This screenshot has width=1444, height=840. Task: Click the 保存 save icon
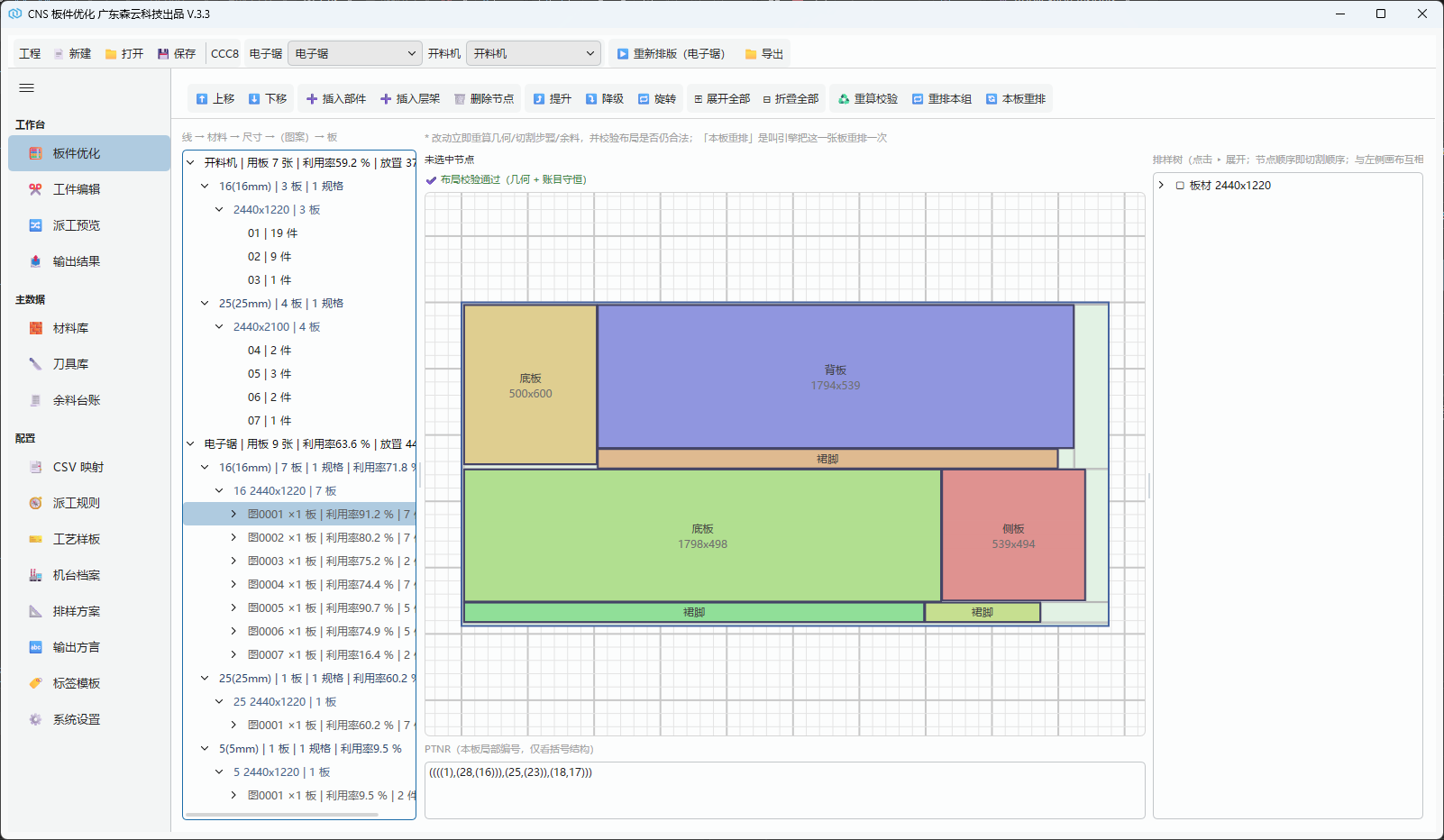point(163,54)
